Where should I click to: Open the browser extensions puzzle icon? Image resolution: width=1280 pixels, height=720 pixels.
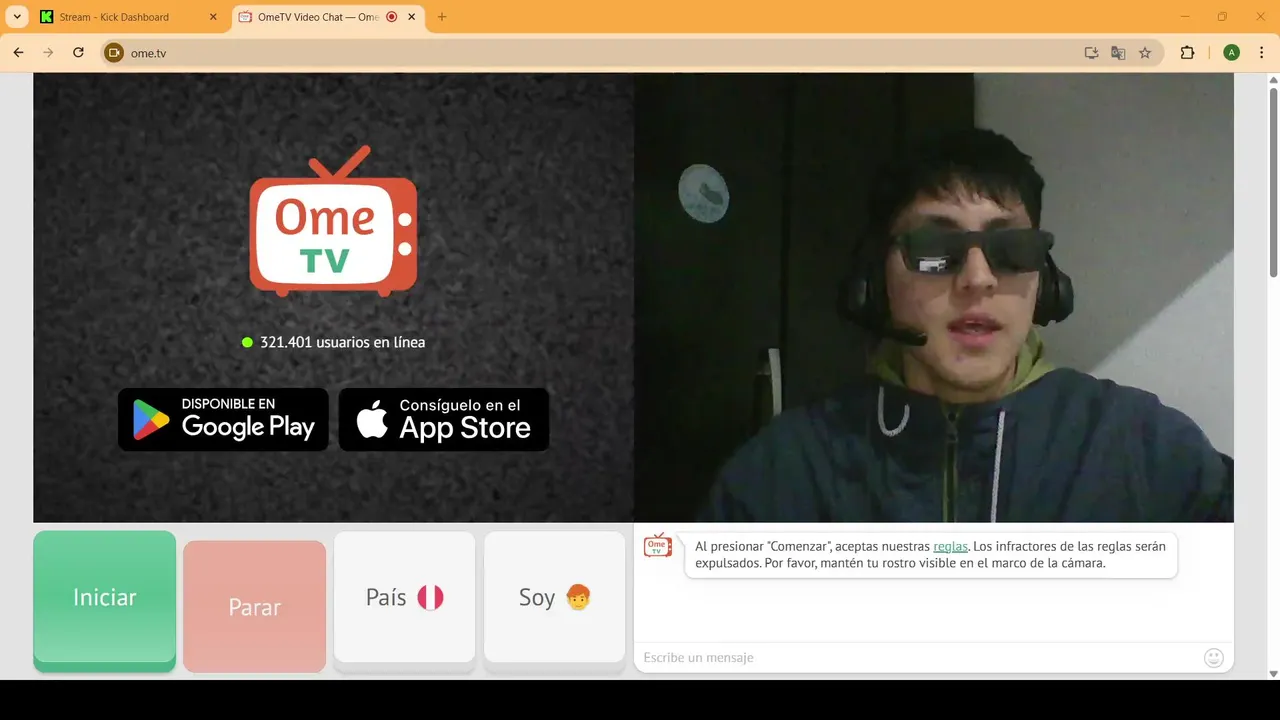[1188, 53]
